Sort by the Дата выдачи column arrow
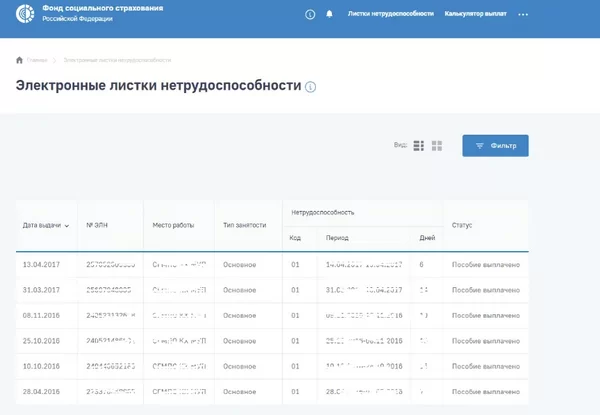 point(67,226)
